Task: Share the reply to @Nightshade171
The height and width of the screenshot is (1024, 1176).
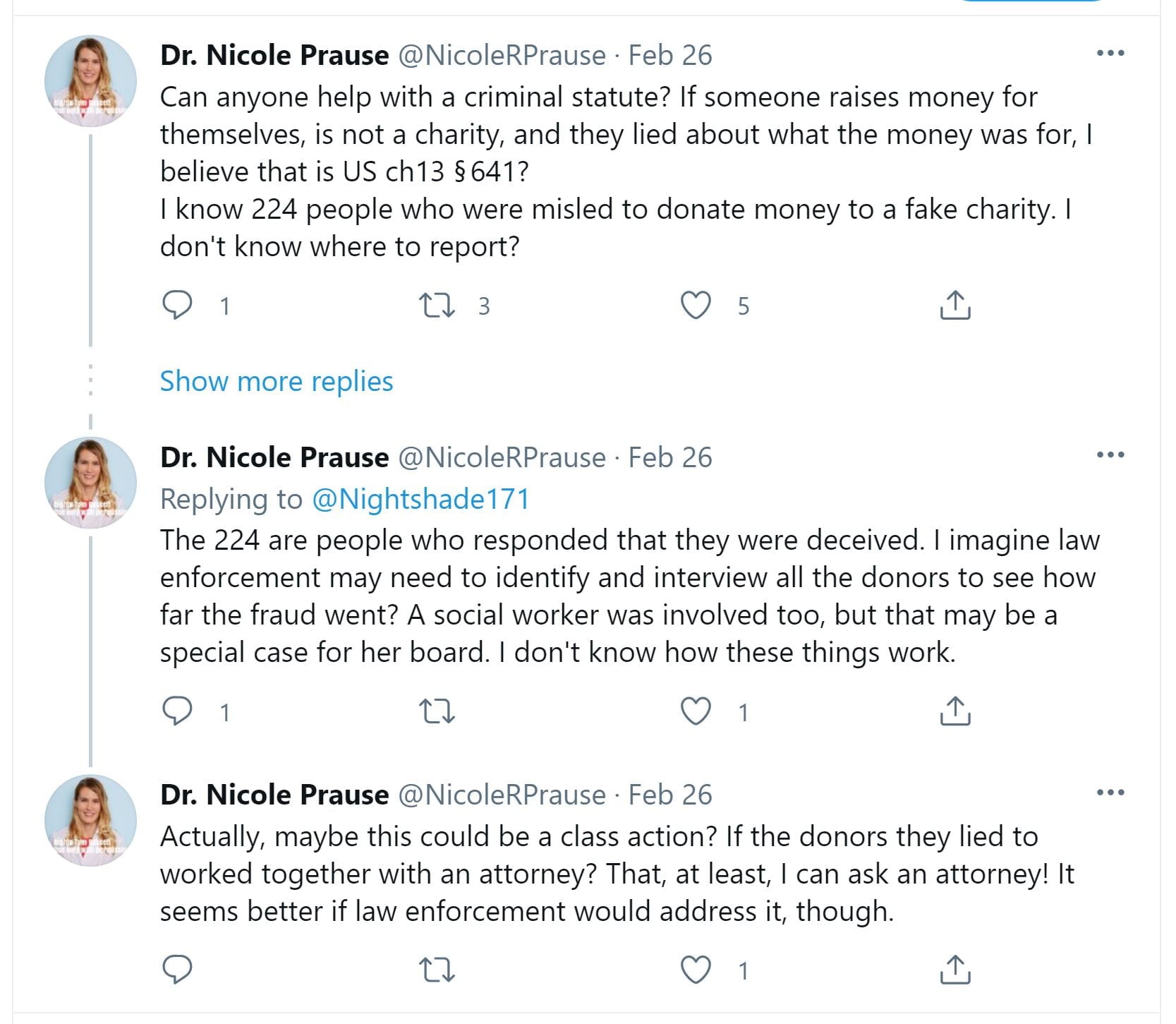Action: coord(955,711)
